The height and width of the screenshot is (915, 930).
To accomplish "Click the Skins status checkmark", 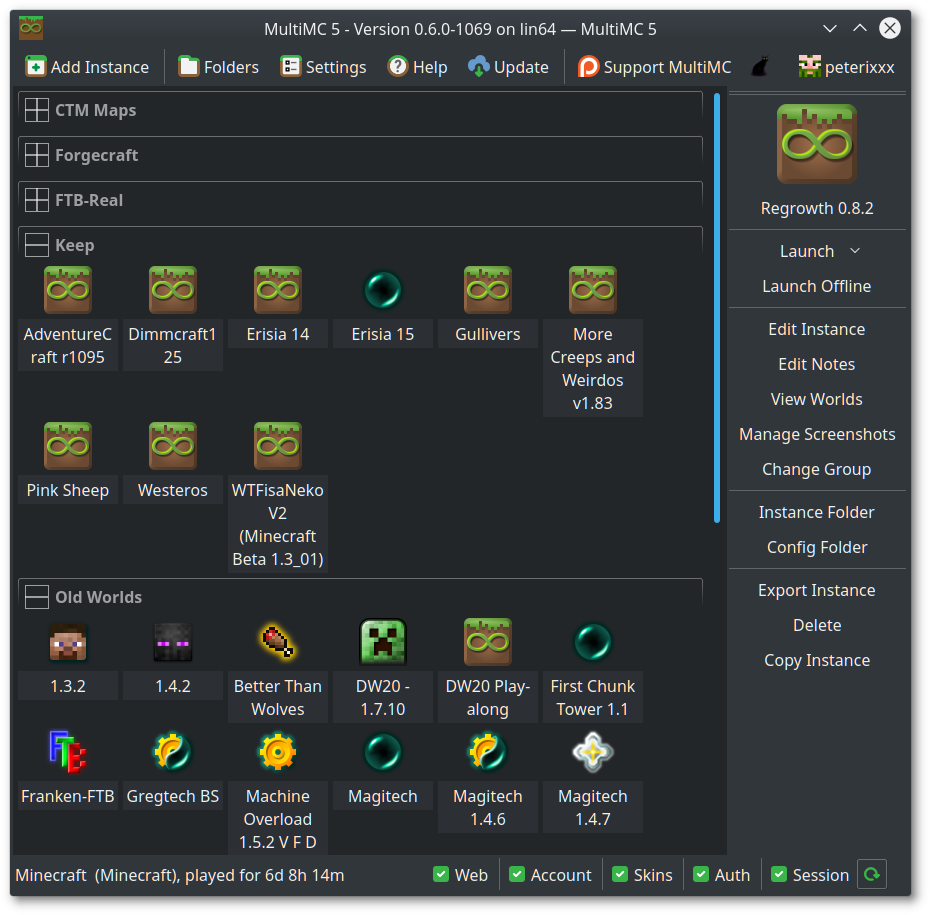I will click(x=620, y=874).
